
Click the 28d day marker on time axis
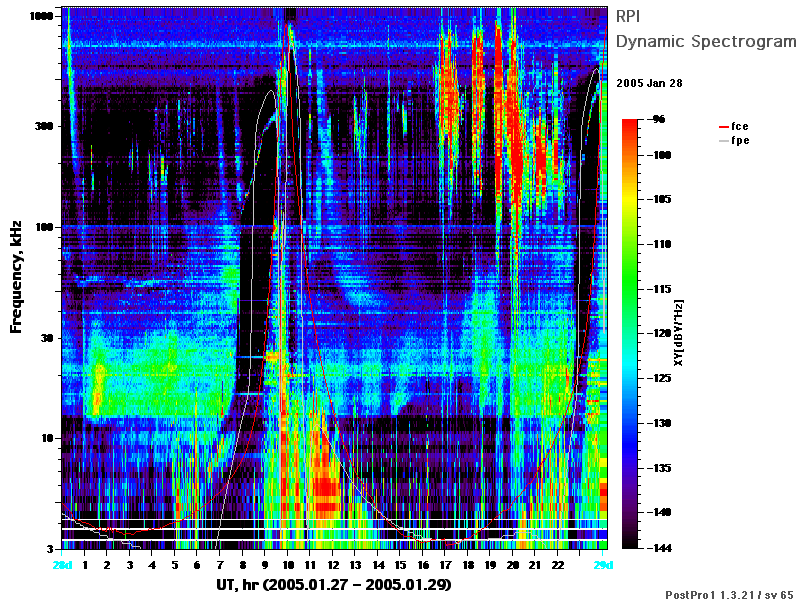coord(62,565)
